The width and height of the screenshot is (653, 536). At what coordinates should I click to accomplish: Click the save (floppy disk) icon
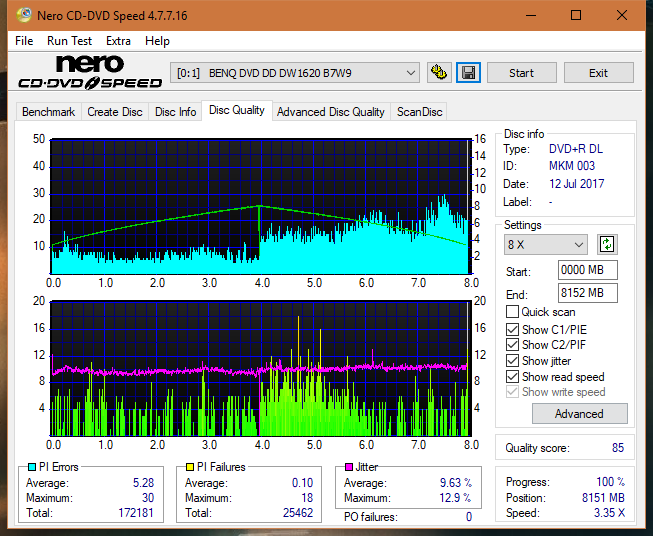(x=468, y=73)
